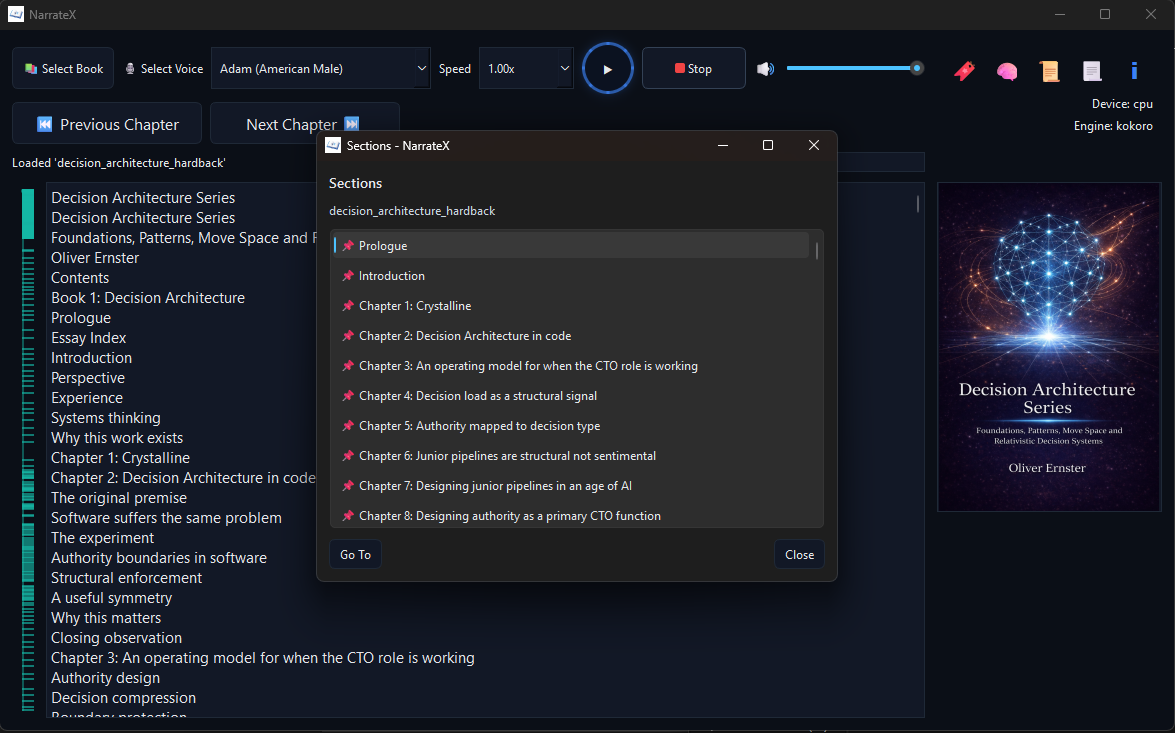1175x733 pixels.
Task: Click the orange scroll icon
Action: [x=1049, y=71]
